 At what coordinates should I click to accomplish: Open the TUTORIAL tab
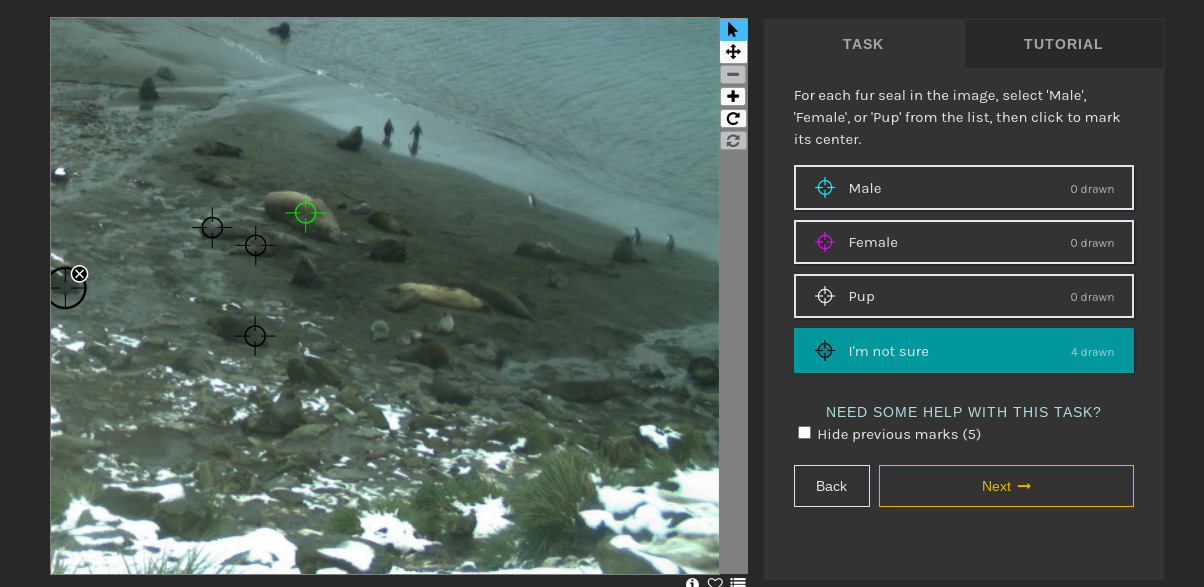[1063, 44]
